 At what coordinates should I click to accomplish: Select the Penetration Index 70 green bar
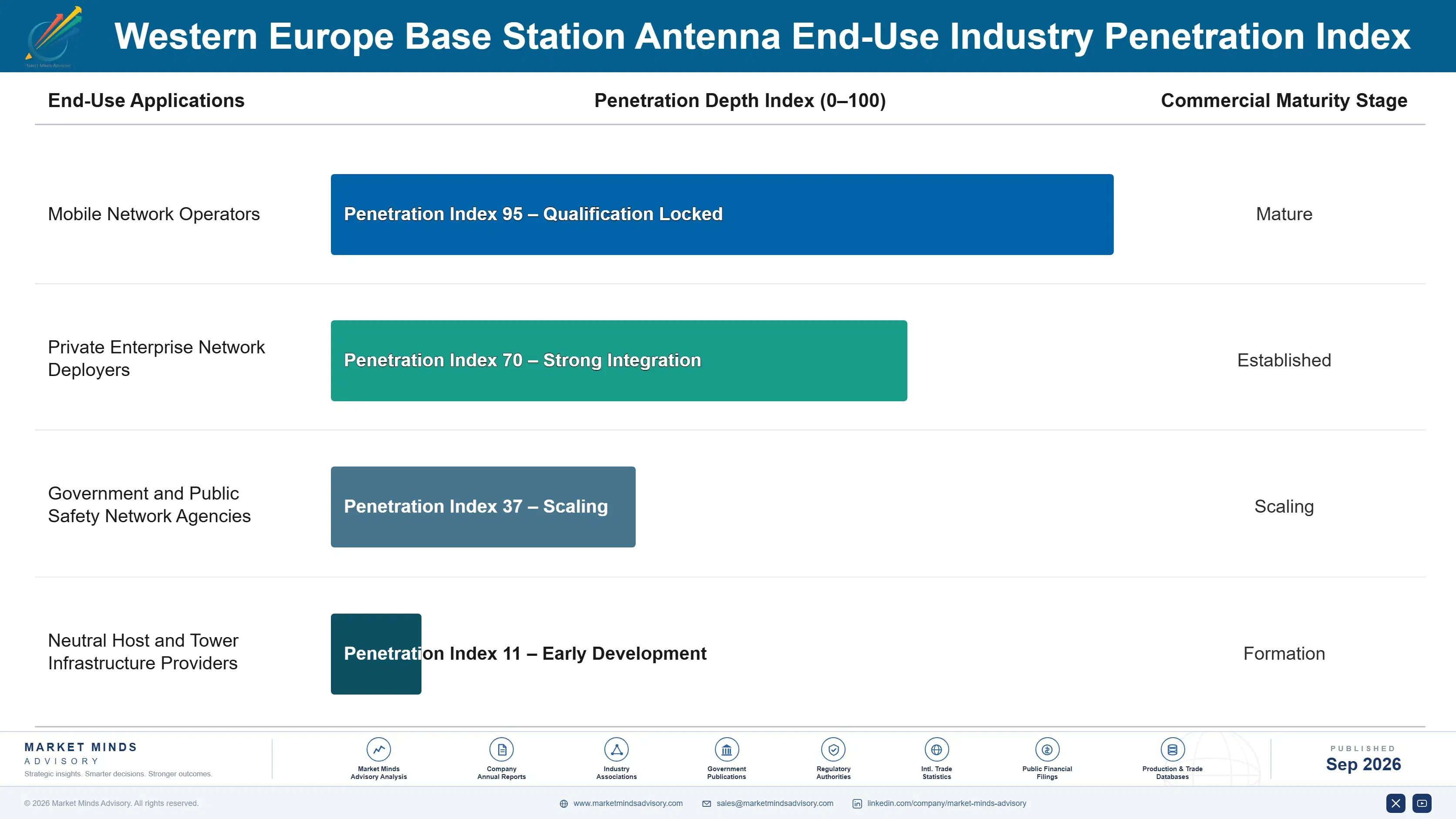(619, 361)
